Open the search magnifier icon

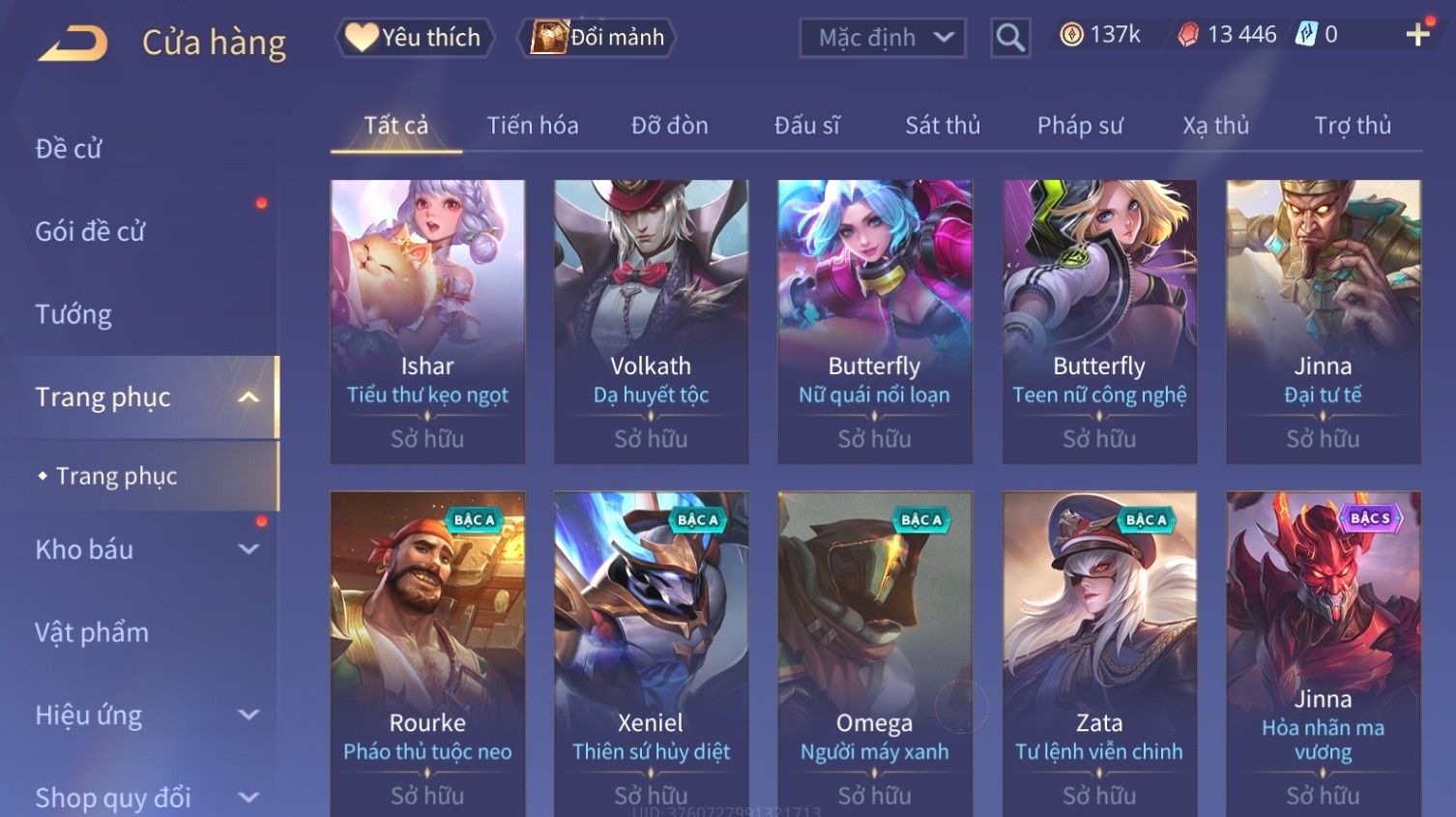click(x=1010, y=38)
